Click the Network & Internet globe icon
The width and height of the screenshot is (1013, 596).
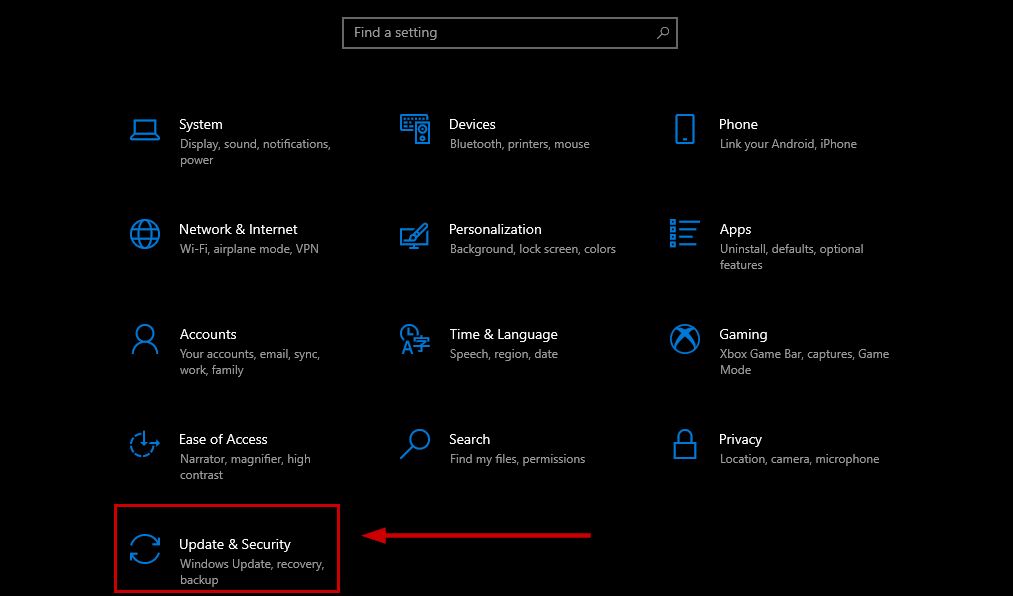[145, 234]
